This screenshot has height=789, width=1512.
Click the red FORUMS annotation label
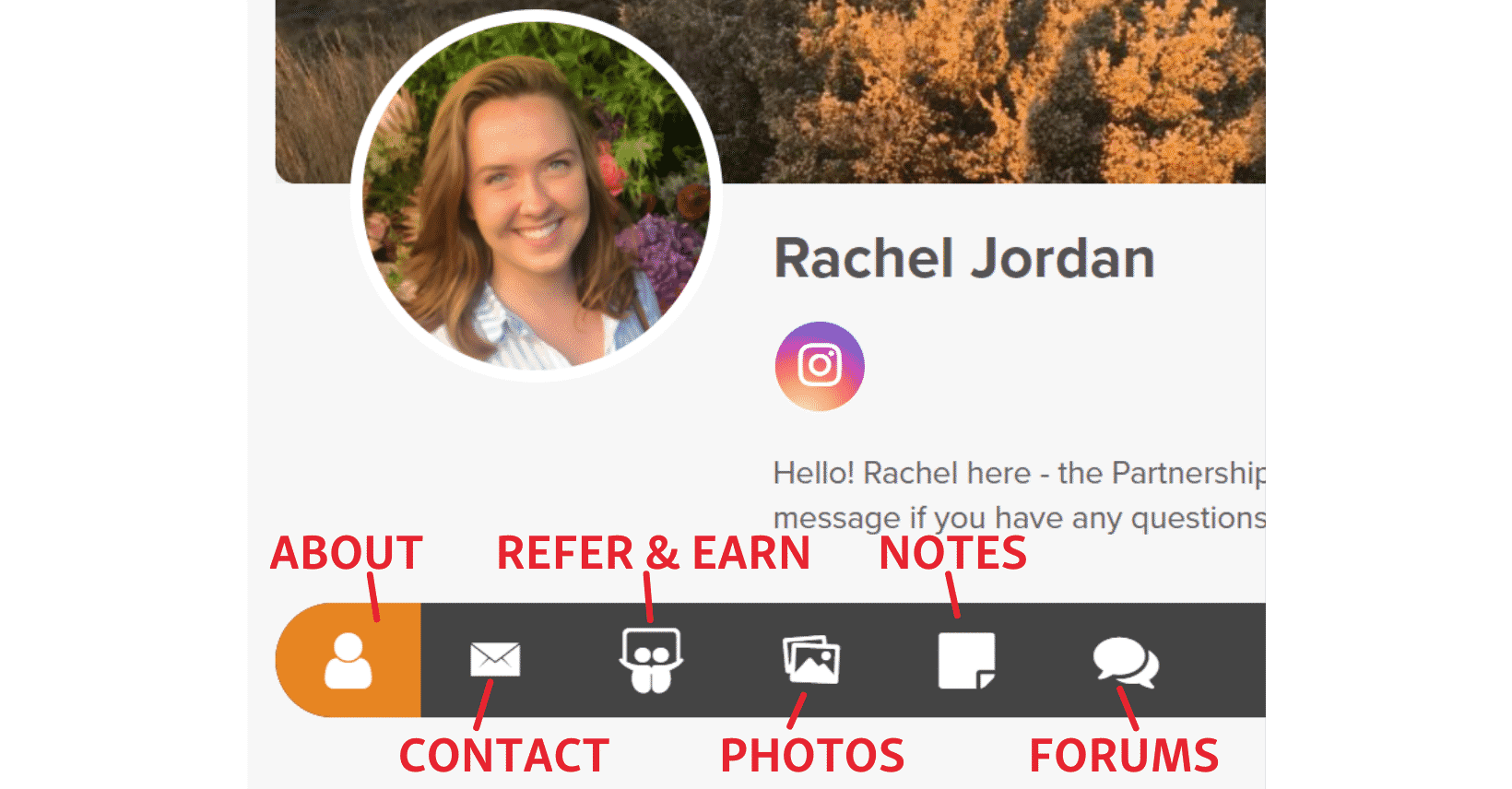[x=1124, y=756]
